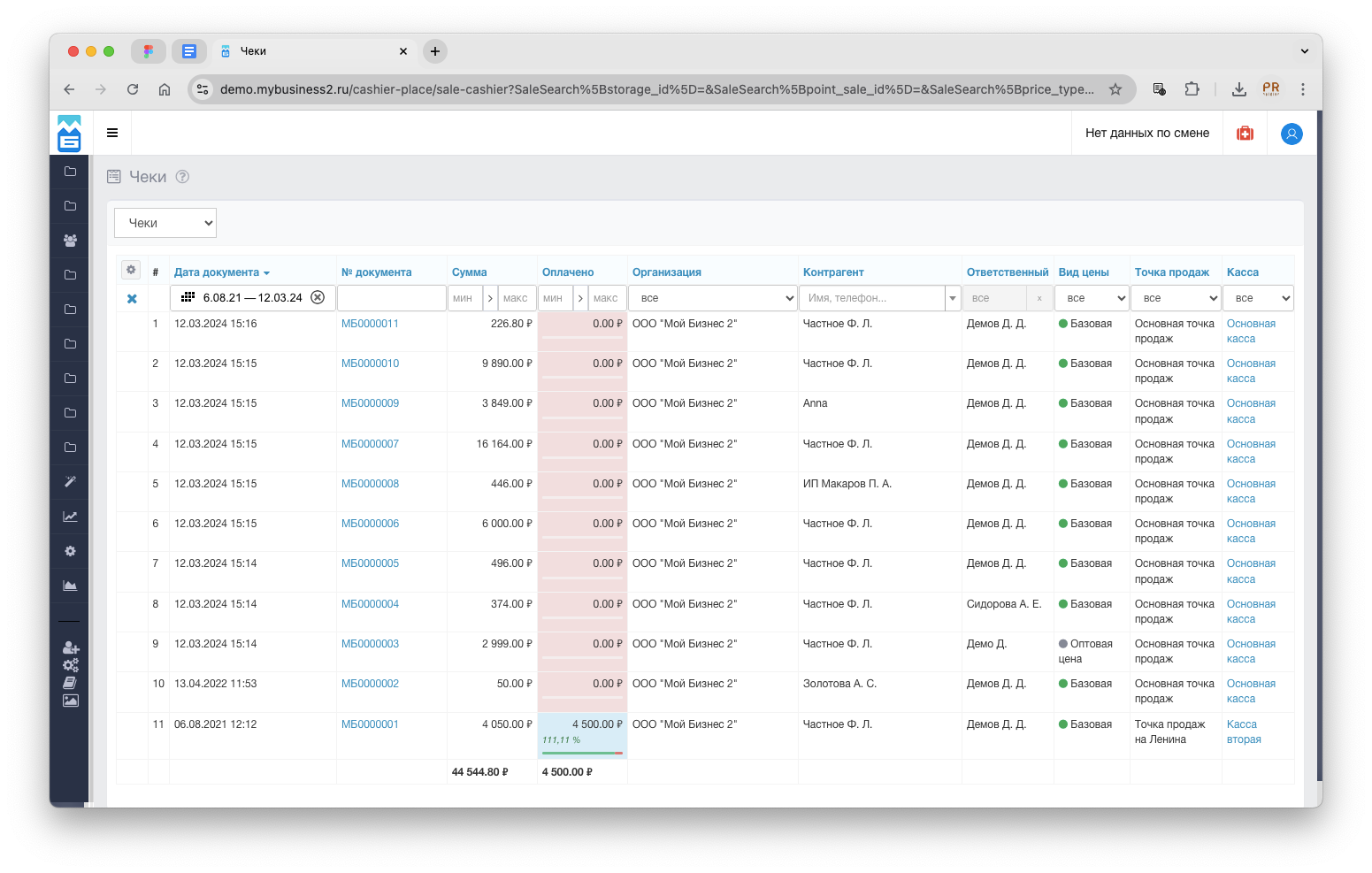This screenshot has height=873, width=1372.
Task: Reset filters with the blue X icon
Action: coord(132,299)
